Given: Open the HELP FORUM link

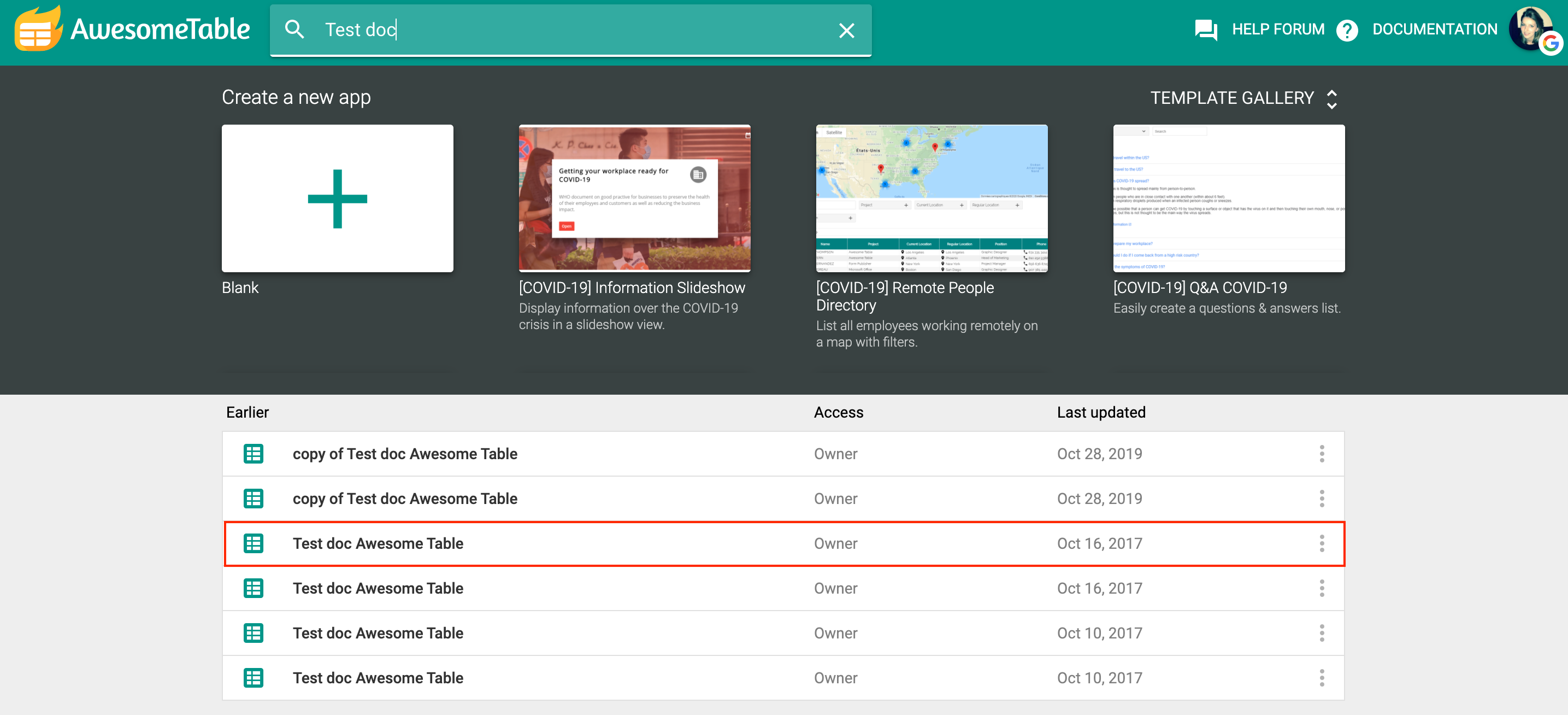Looking at the screenshot, I should coord(1278,29).
